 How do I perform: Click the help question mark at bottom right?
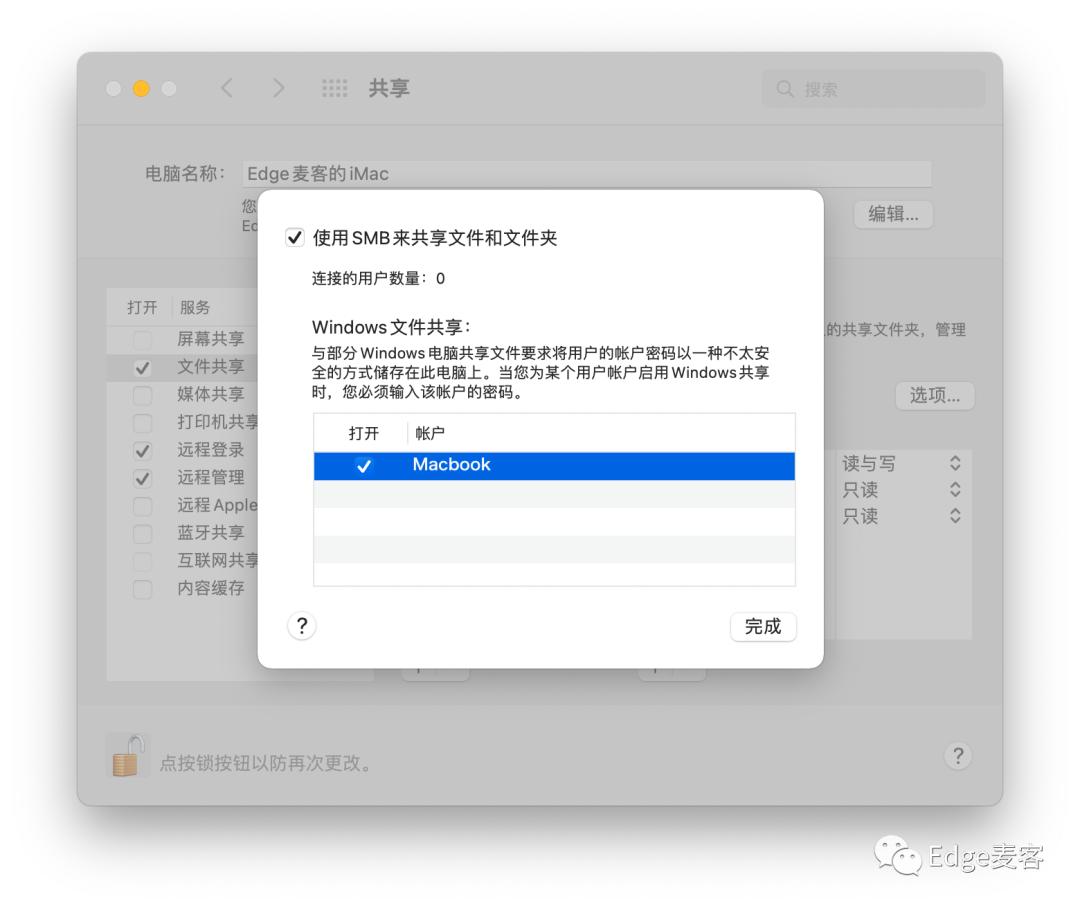958,757
